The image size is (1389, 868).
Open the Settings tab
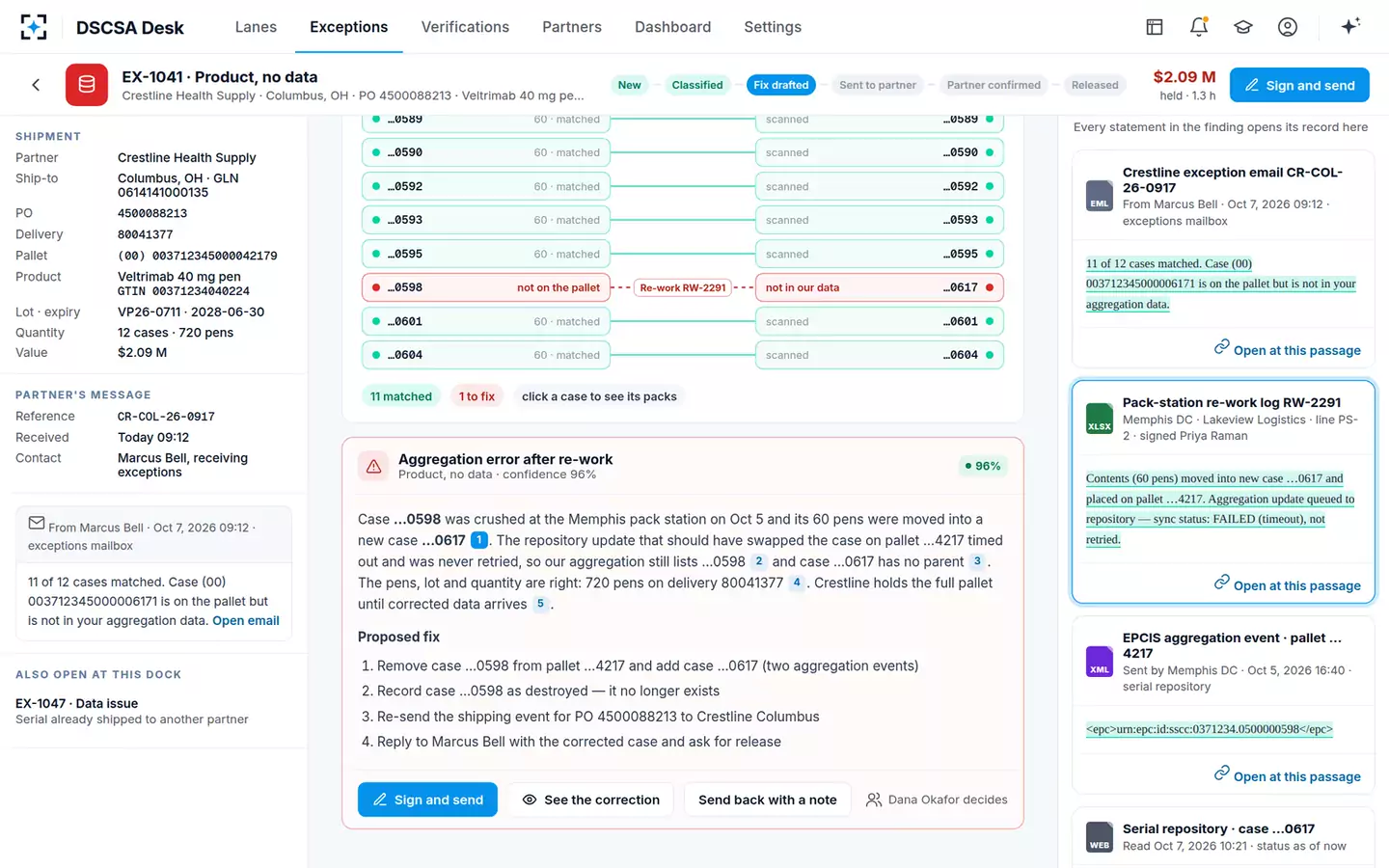(x=773, y=27)
